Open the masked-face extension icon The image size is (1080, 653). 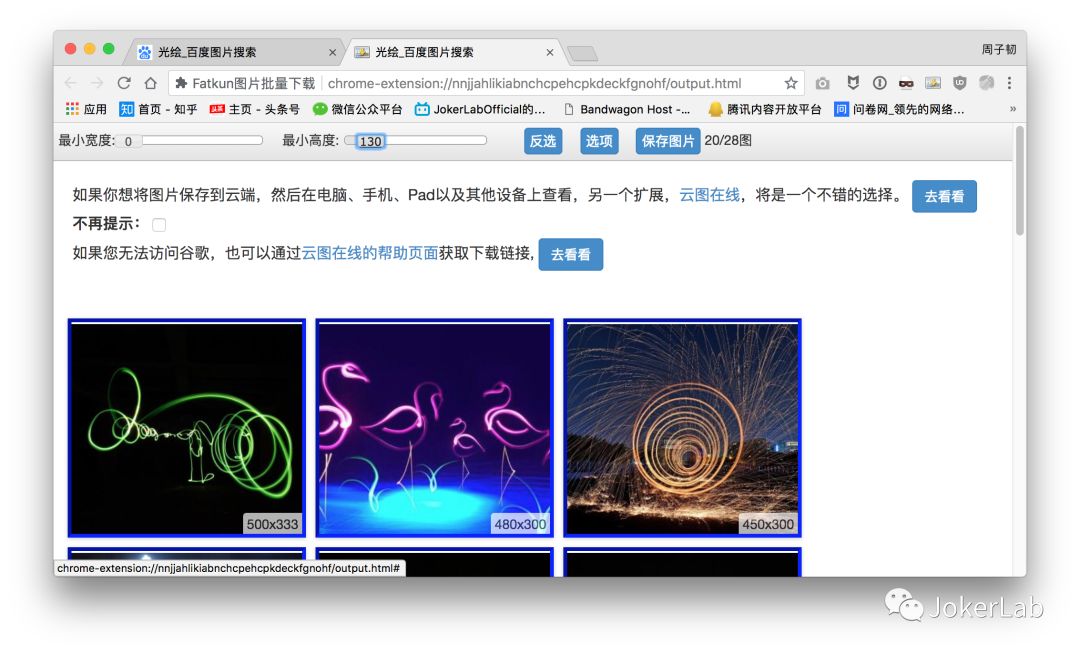[x=906, y=83]
